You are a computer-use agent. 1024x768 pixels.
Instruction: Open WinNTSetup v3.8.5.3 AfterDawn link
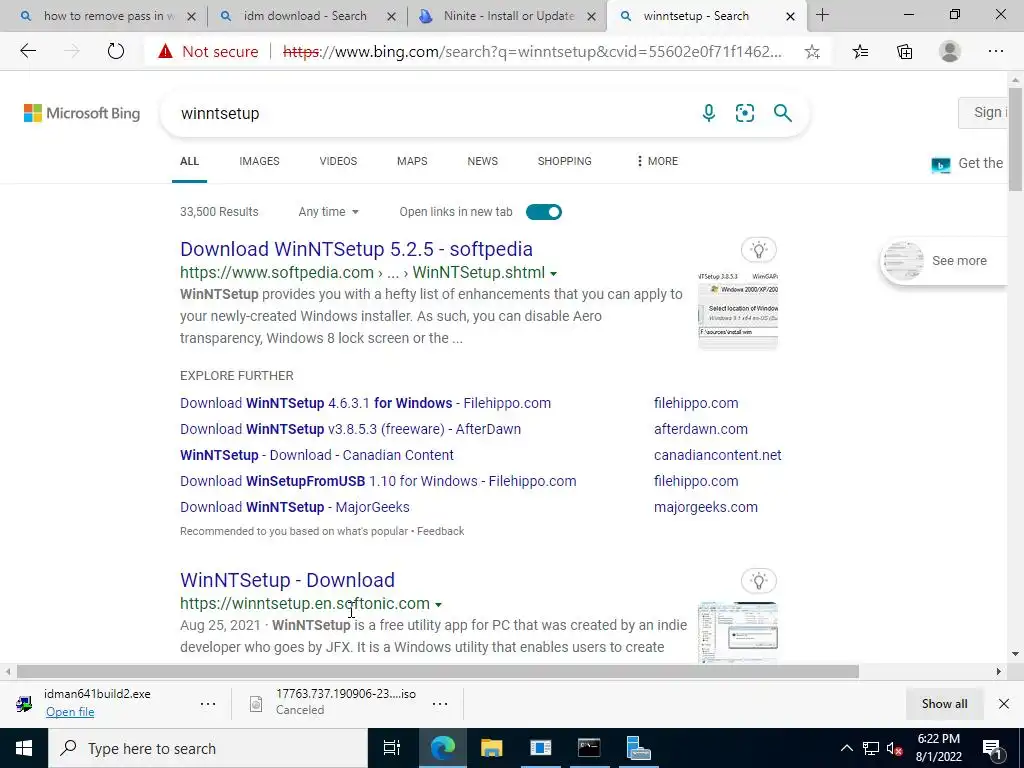point(351,429)
